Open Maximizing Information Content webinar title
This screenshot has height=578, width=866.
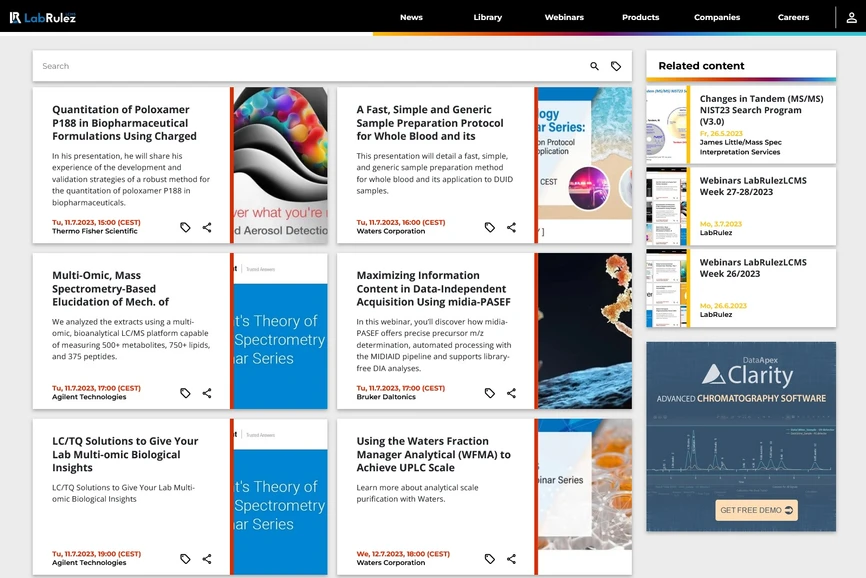coord(433,288)
